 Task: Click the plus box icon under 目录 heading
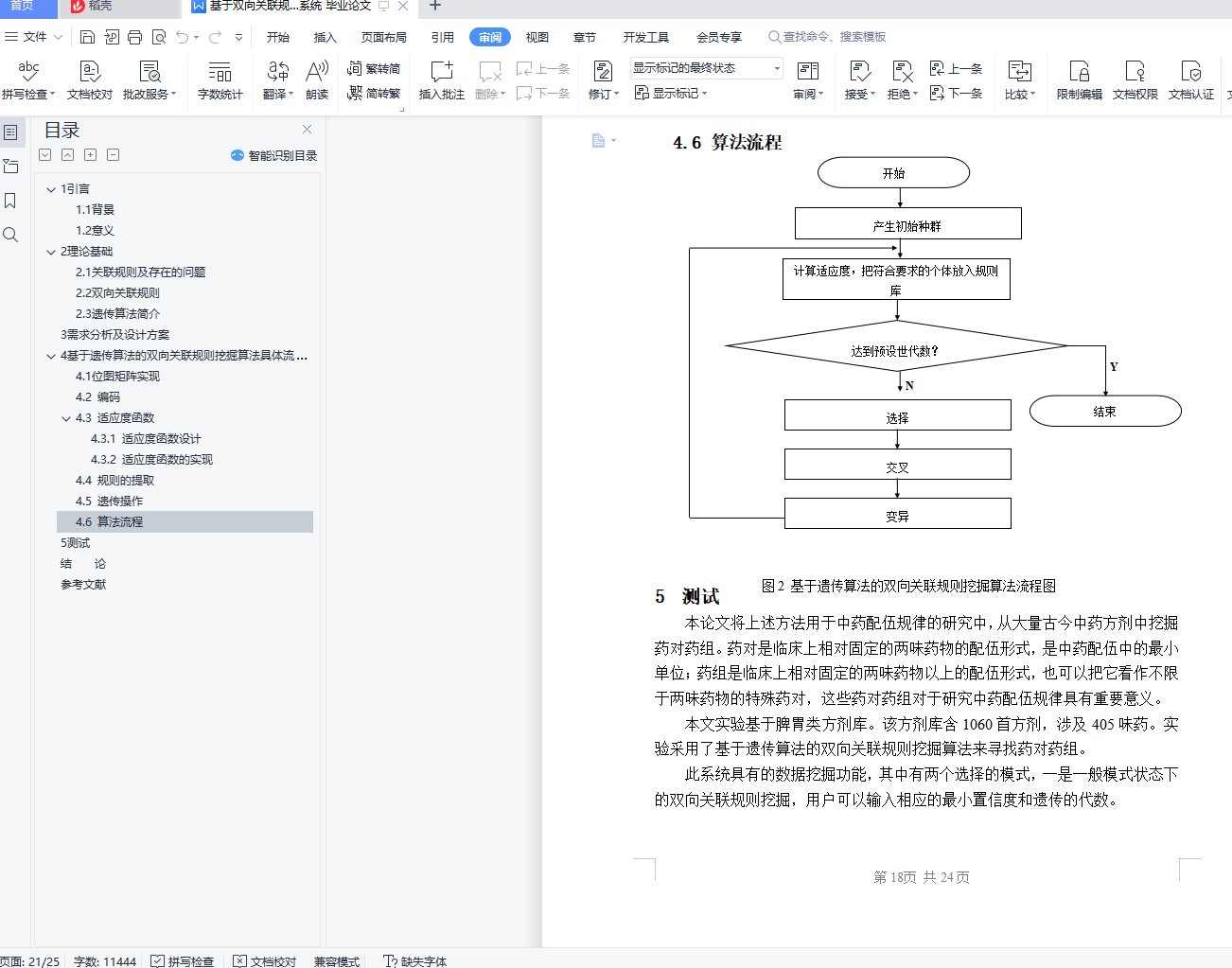(x=91, y=155)
